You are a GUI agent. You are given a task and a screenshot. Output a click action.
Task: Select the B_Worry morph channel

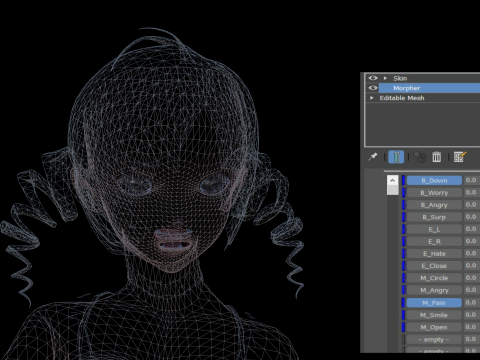coord(434,193)
